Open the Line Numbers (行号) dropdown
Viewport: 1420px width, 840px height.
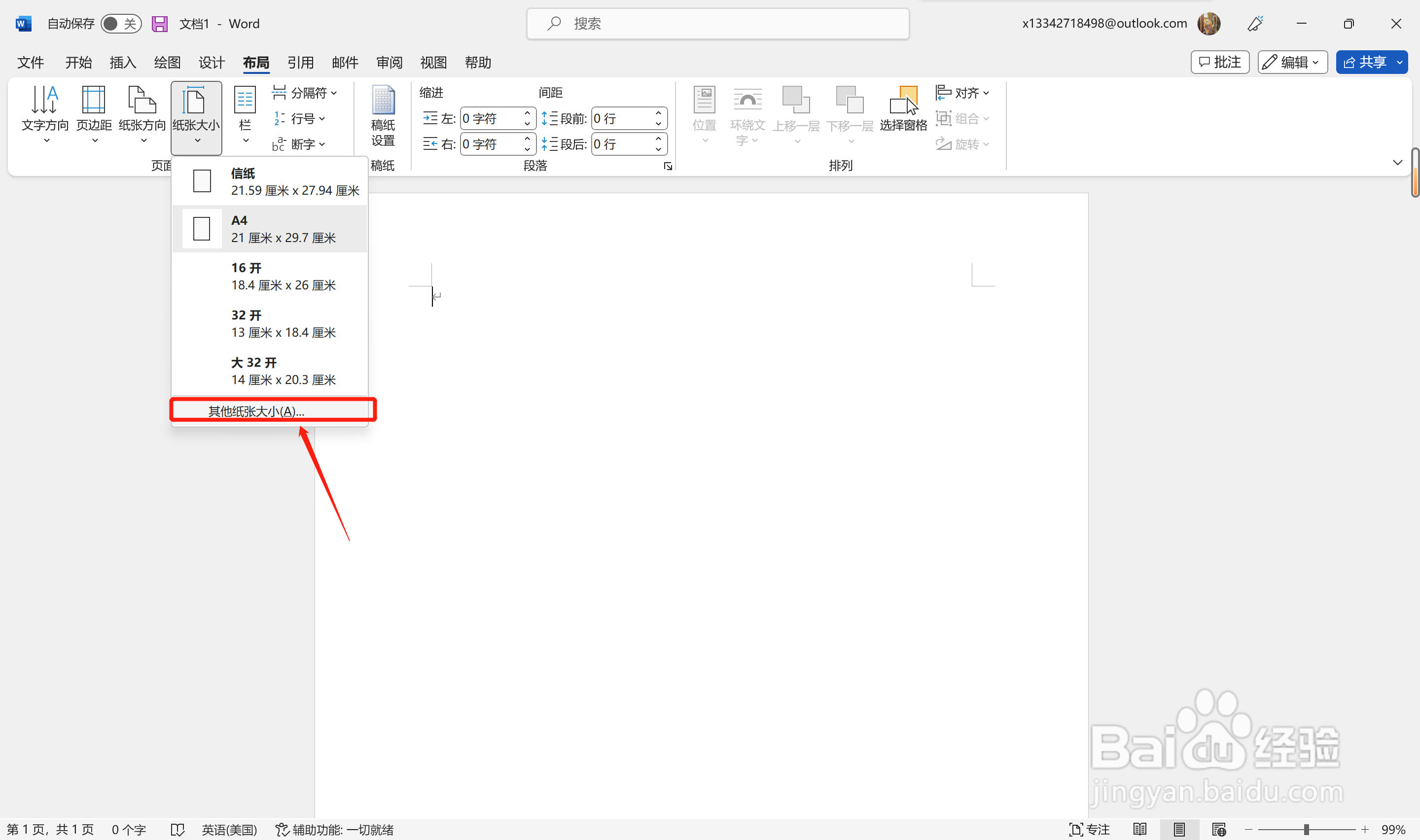tap(299, 118)
